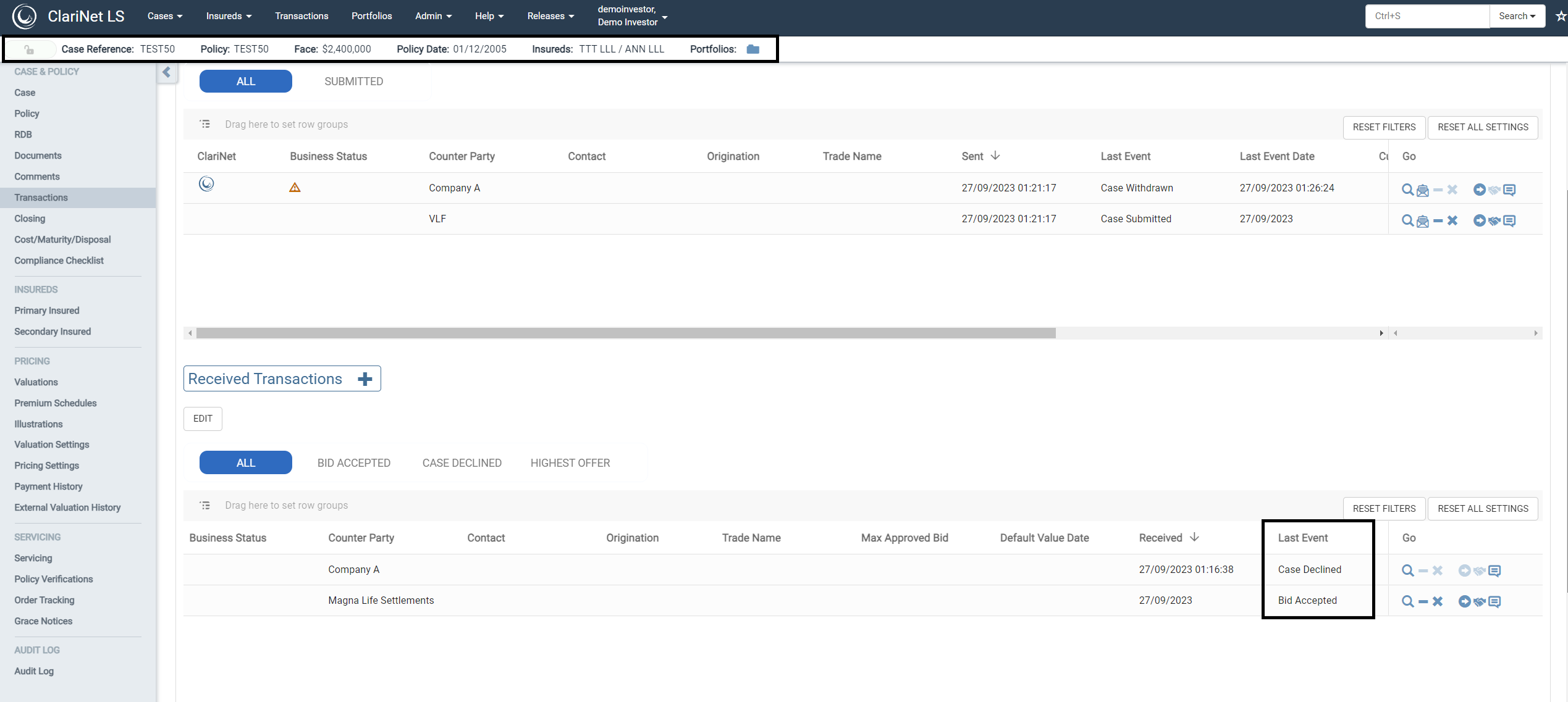Expand the Admin dropdown menu
Image resolution: width=1568 pixels, height=702 pixels.
coord(433,16)
